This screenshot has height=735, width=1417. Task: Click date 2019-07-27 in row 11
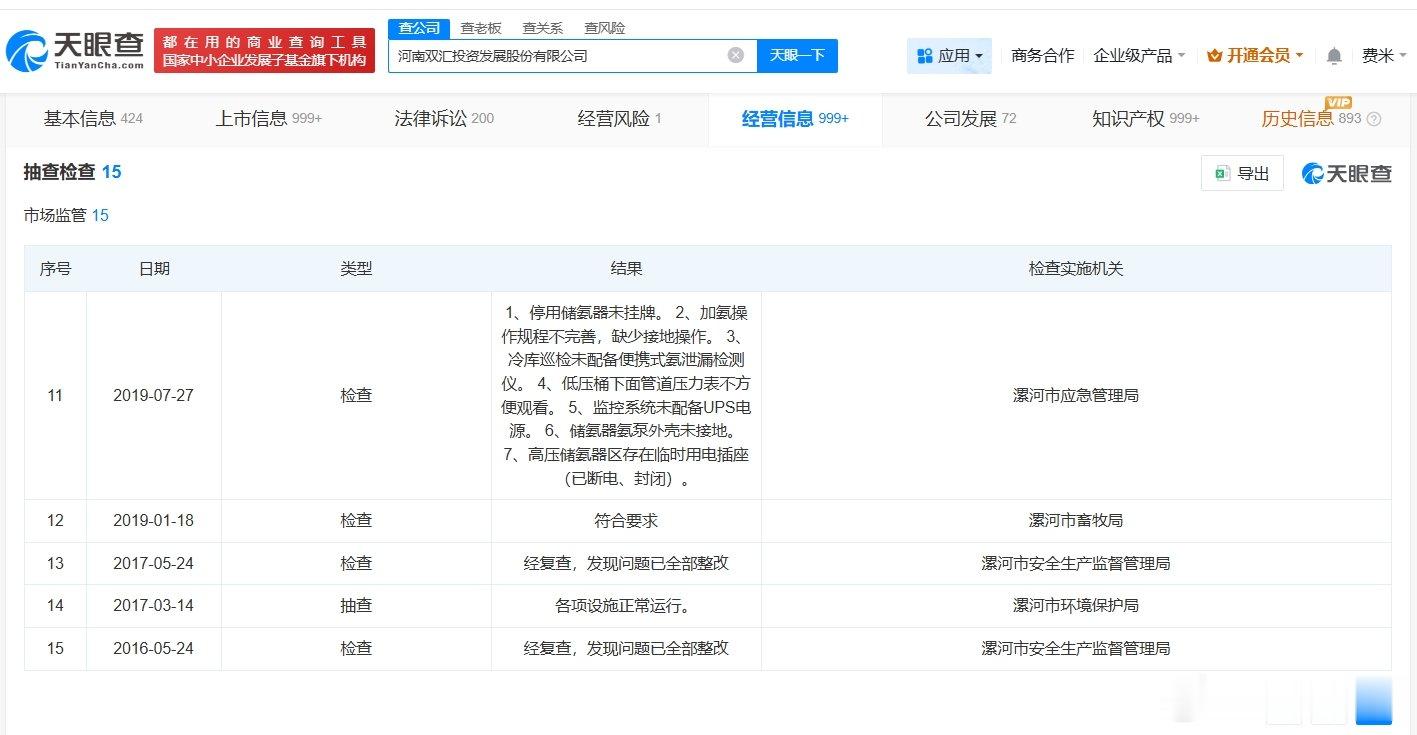pos(153,395)
